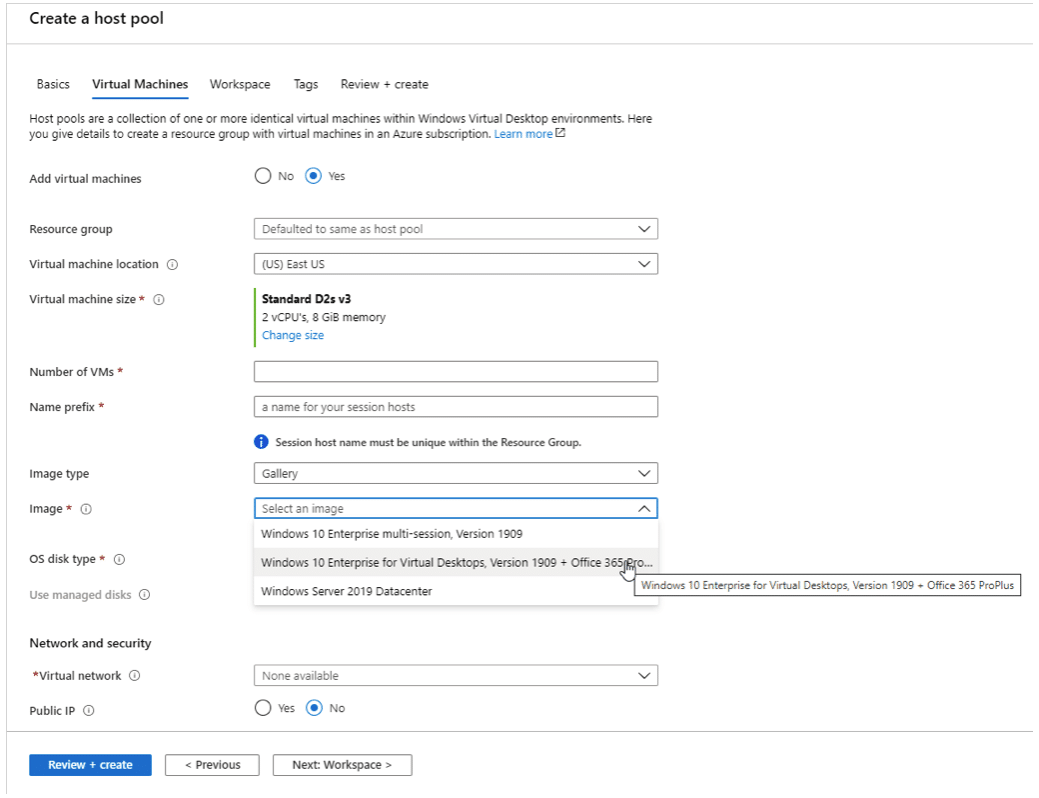Click the Change size link
This screenshot has width=1039, height=798.
click(x=293, y=335)
